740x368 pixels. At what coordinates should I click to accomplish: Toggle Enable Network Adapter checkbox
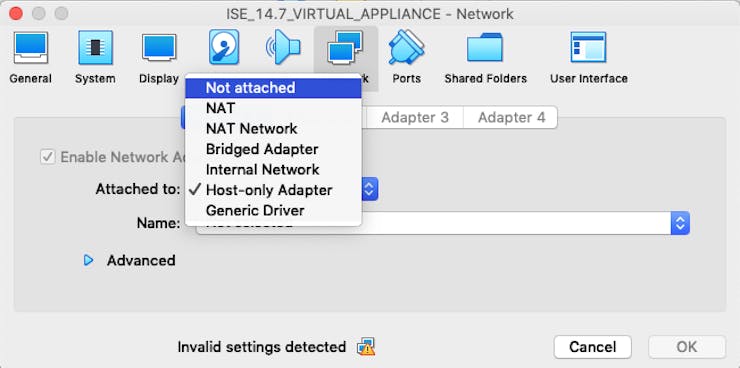(x=48, y=157)
